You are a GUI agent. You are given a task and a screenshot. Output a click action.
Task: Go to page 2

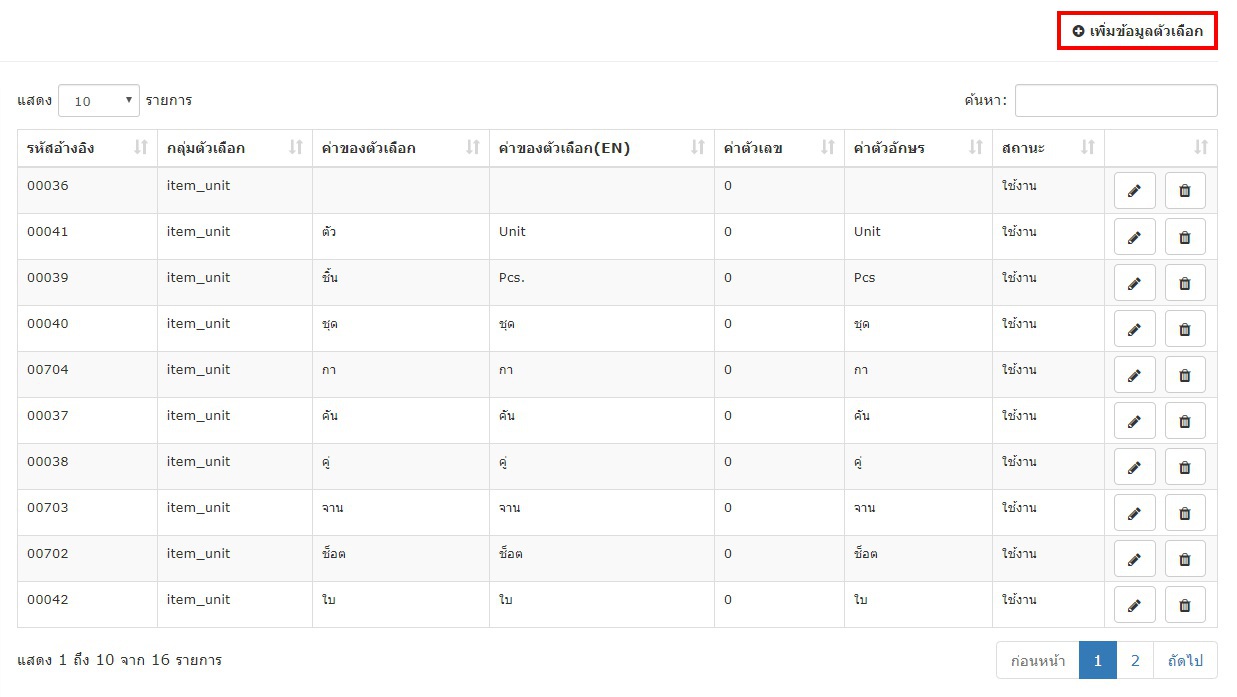click(1135, 661)
